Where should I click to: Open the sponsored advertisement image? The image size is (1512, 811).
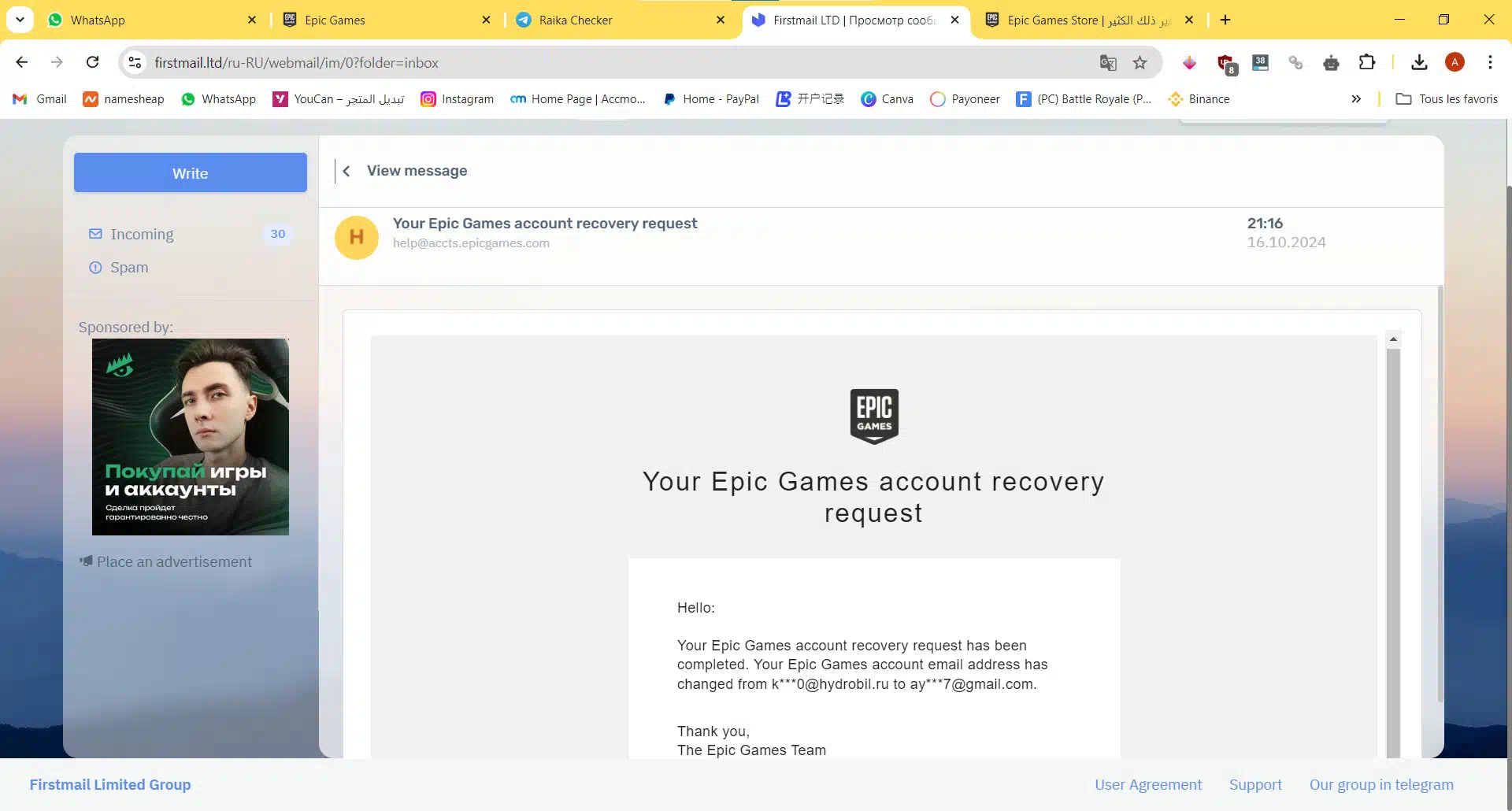191,437
